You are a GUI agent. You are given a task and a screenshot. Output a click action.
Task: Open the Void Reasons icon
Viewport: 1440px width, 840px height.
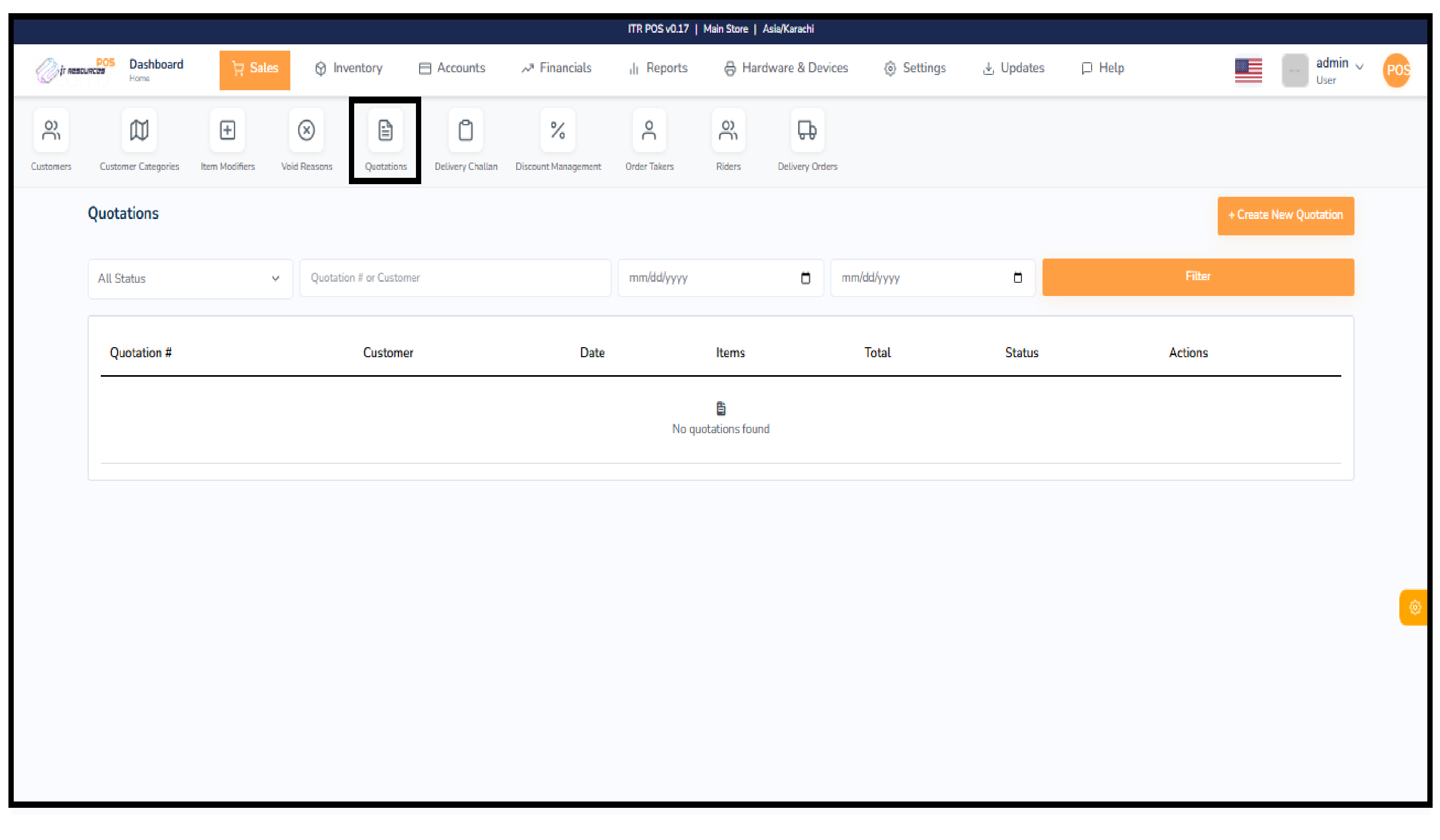(x=306, y=131)
